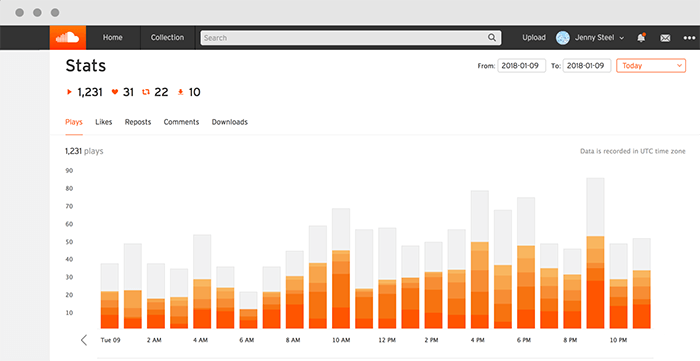
Task: Click the 10 AM bar in chart
Action: pos(341,269)
